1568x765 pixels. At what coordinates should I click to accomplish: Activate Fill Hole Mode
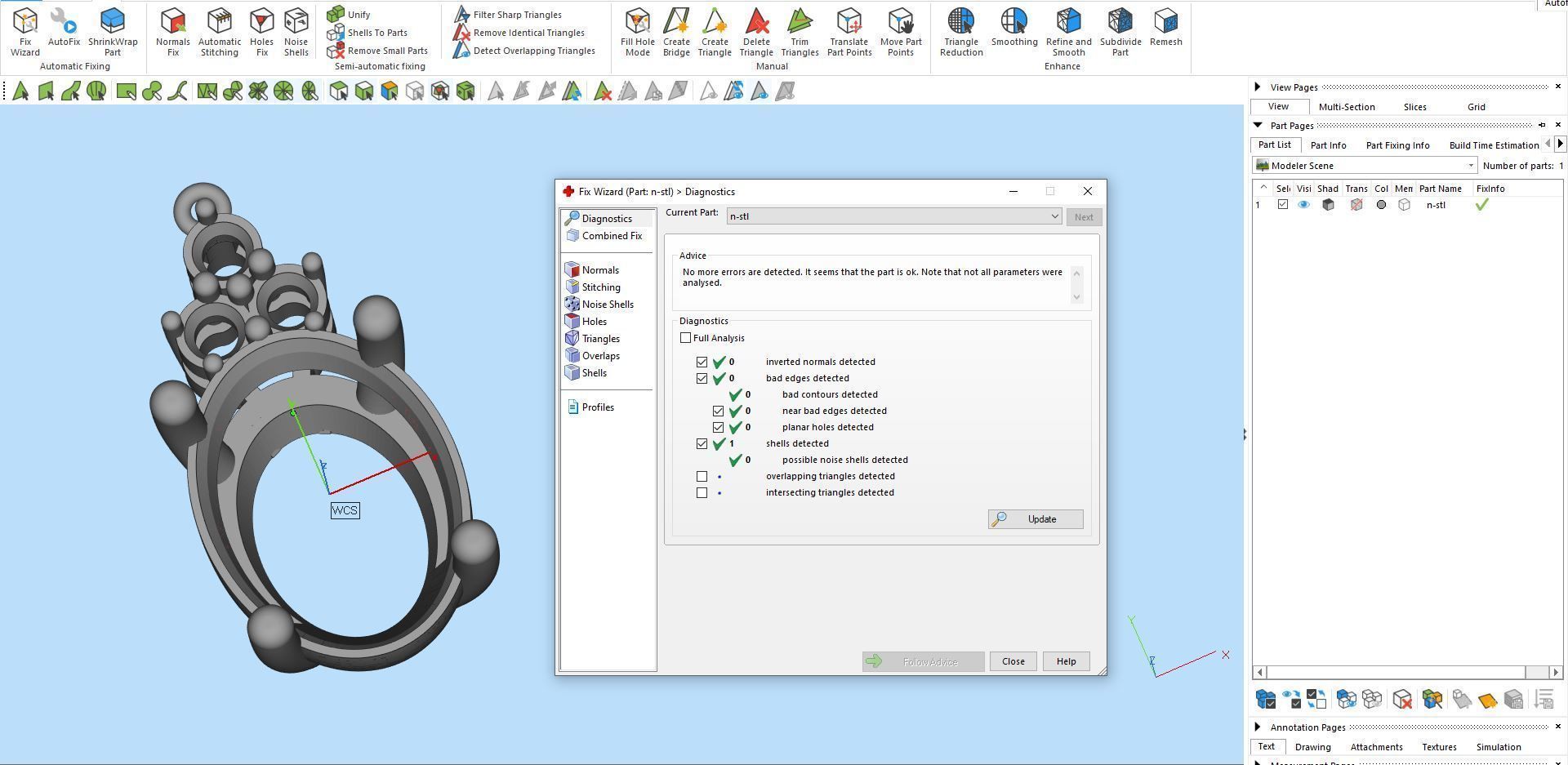pos(638,32)
